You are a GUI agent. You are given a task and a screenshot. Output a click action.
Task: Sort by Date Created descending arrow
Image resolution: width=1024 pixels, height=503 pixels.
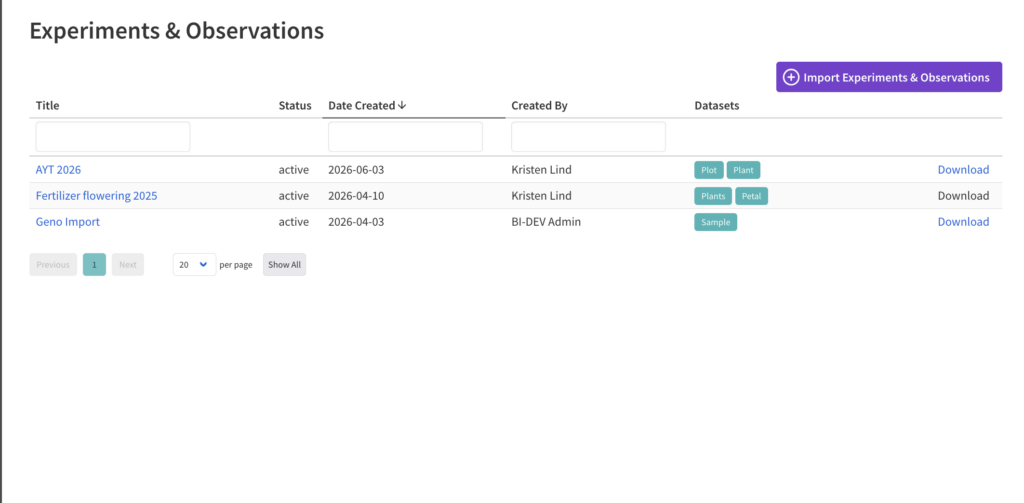402,105
